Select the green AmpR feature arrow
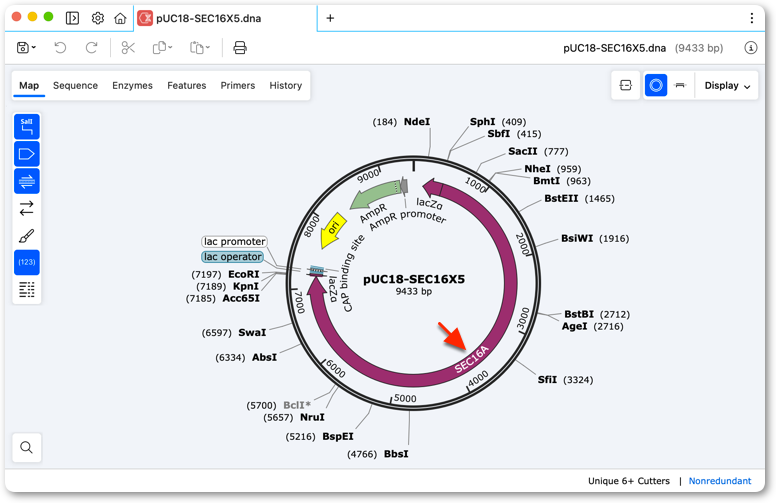 pyautogui.click(x=376, y=196)
